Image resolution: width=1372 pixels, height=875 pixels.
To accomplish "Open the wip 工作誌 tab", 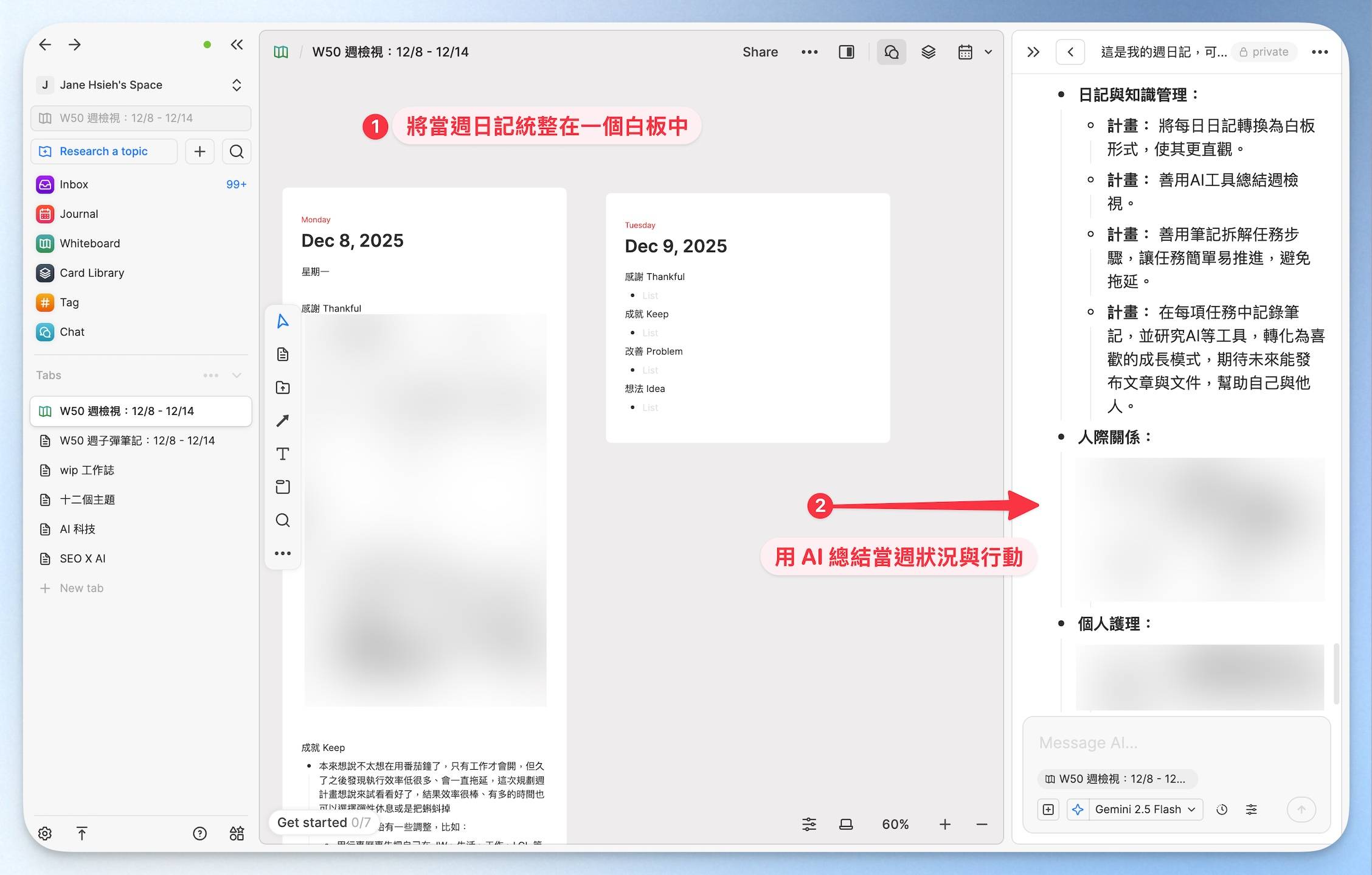I will (x=87, y=470).
